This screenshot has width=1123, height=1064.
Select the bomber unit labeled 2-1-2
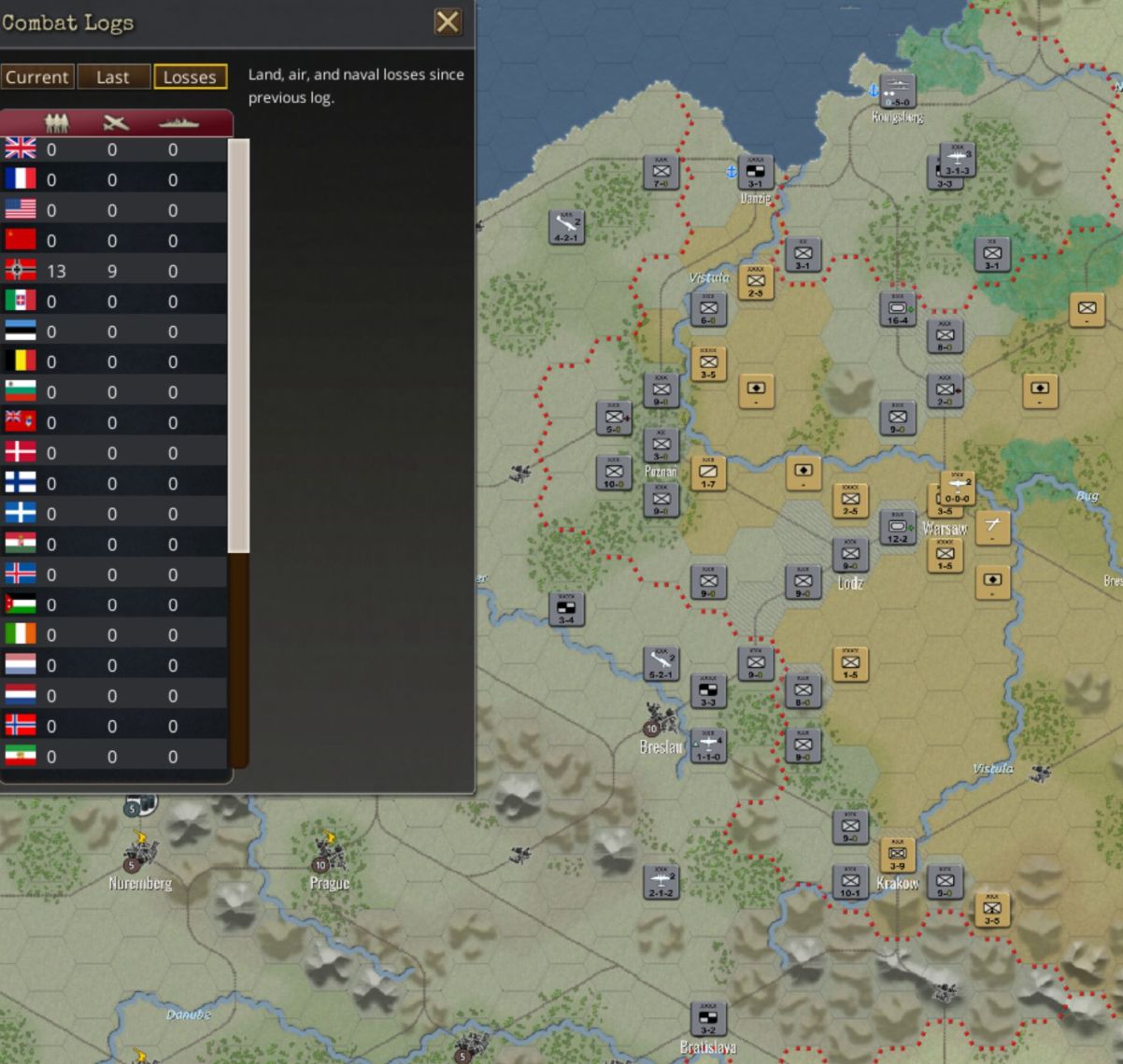[661, 881]
